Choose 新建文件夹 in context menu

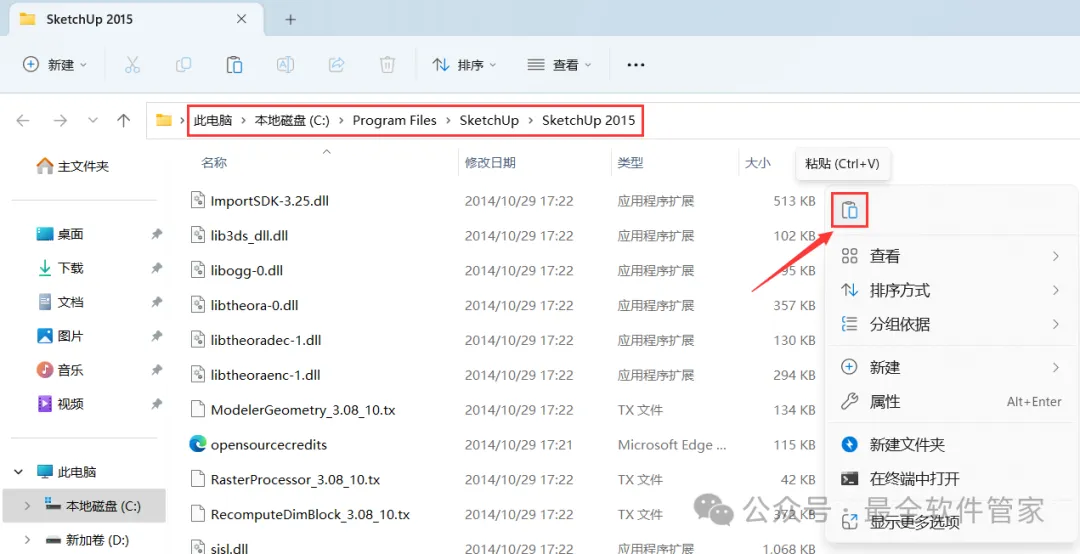click(x=951, y=444)
